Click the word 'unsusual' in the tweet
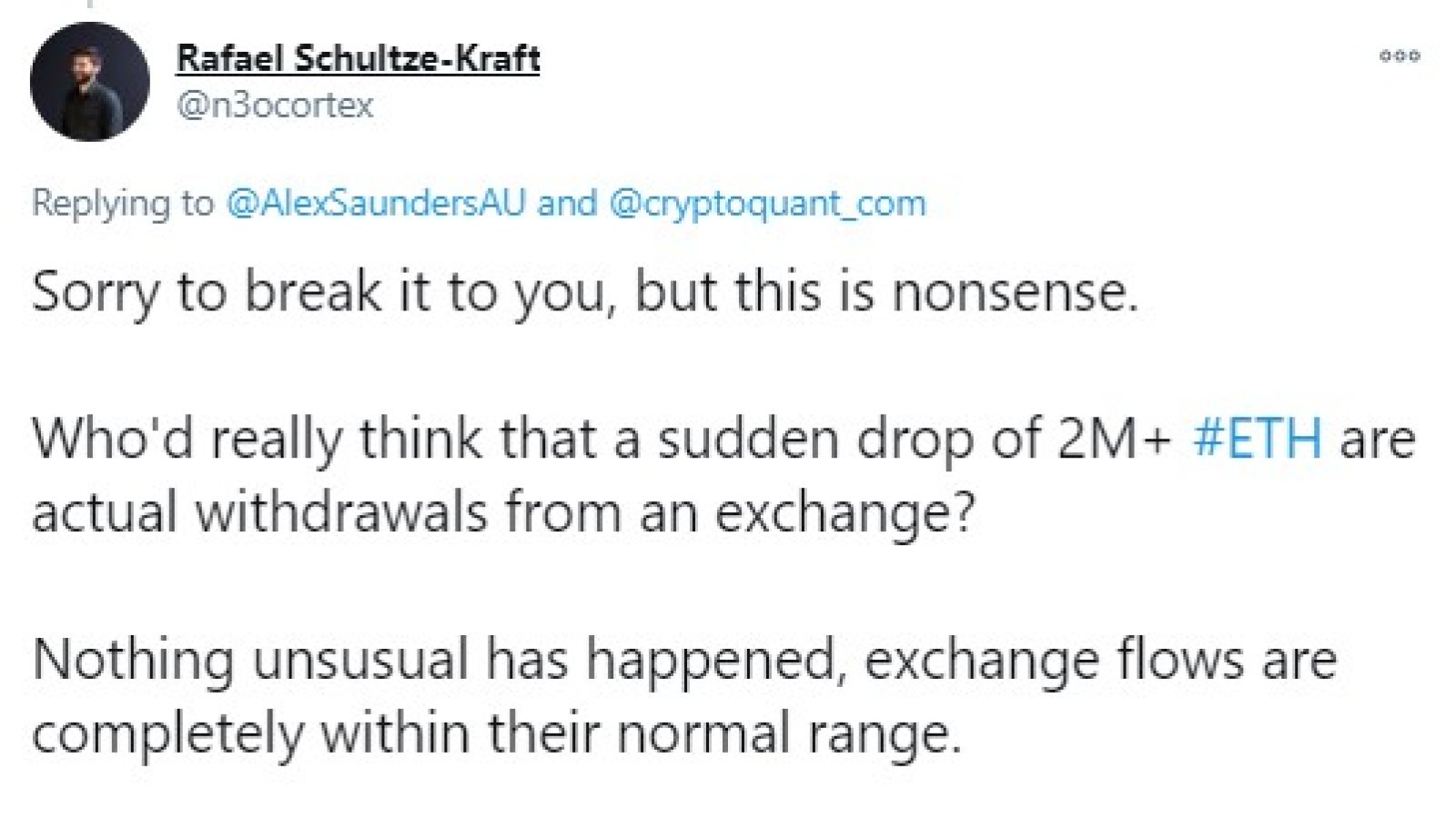1456x819 pixels. (360, 659)
